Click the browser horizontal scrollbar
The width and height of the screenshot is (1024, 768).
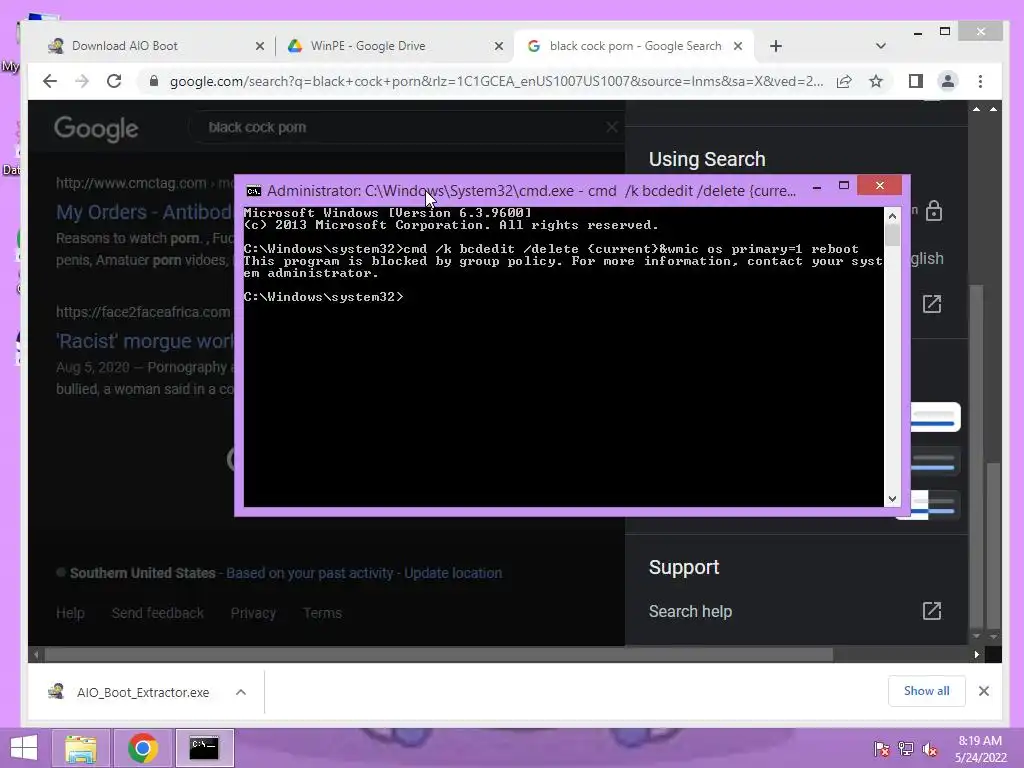[x=439, y=654]
